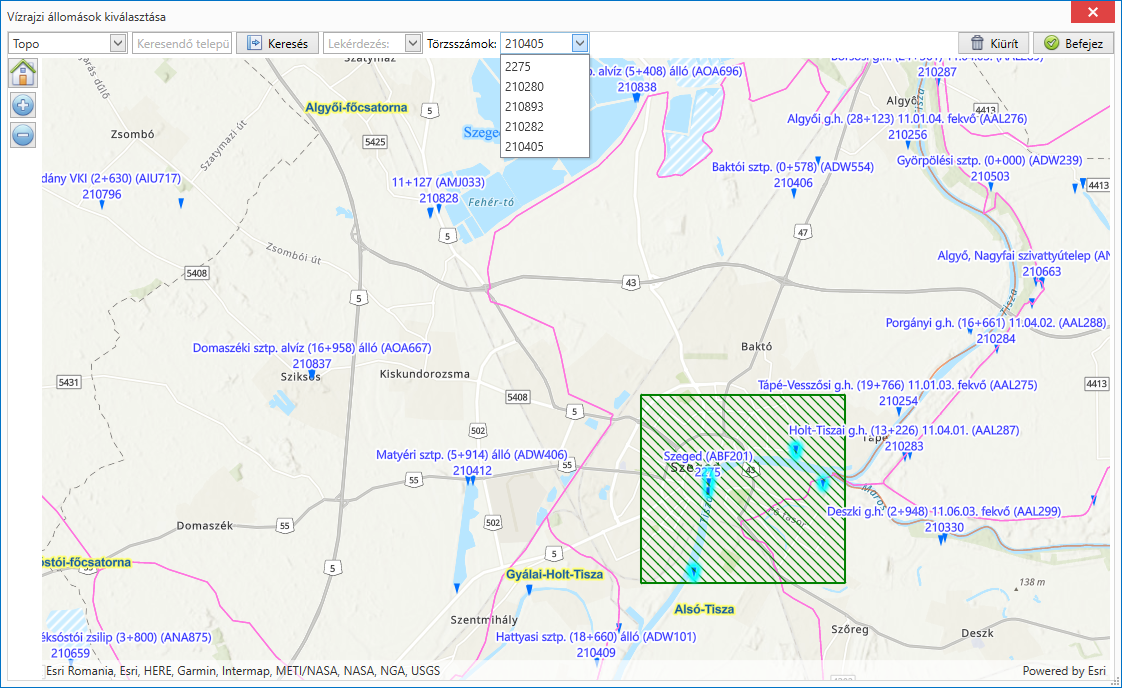Screen dimensions: 1122x688
Task: Click the Holt-Tiszai g.h. (13+226) label
Action: (904, 430)
